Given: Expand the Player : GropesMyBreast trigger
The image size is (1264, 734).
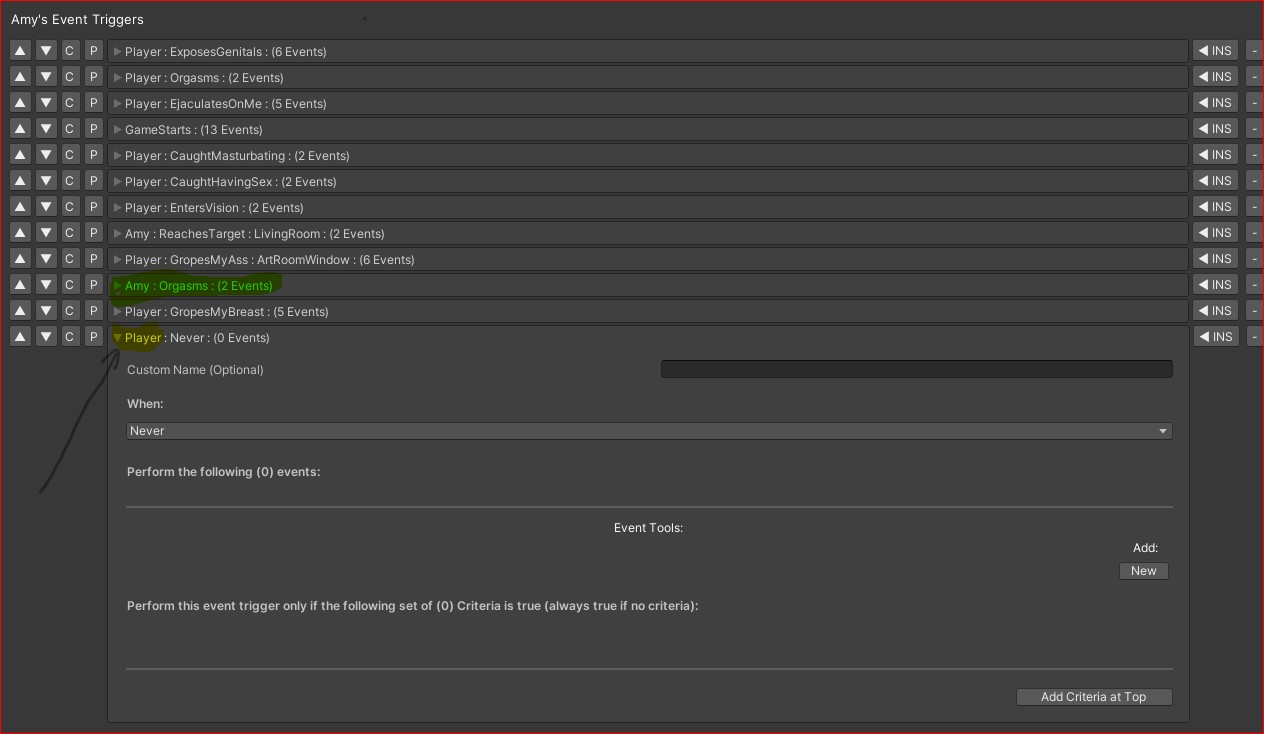Looking at the screenshot, I should (x=117, y=311).
